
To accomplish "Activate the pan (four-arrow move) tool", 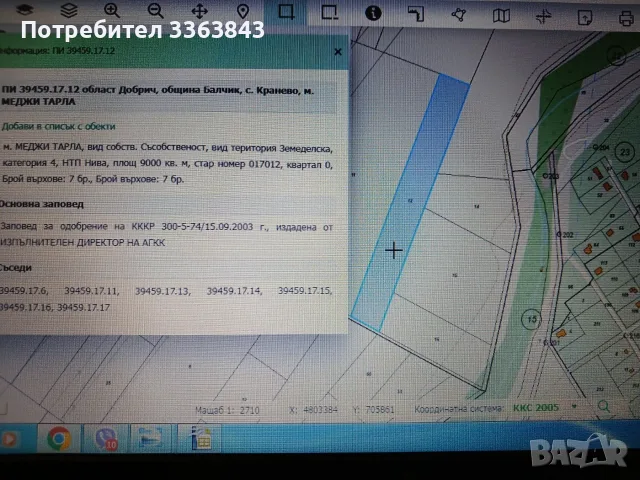I will tap(200, 11).
